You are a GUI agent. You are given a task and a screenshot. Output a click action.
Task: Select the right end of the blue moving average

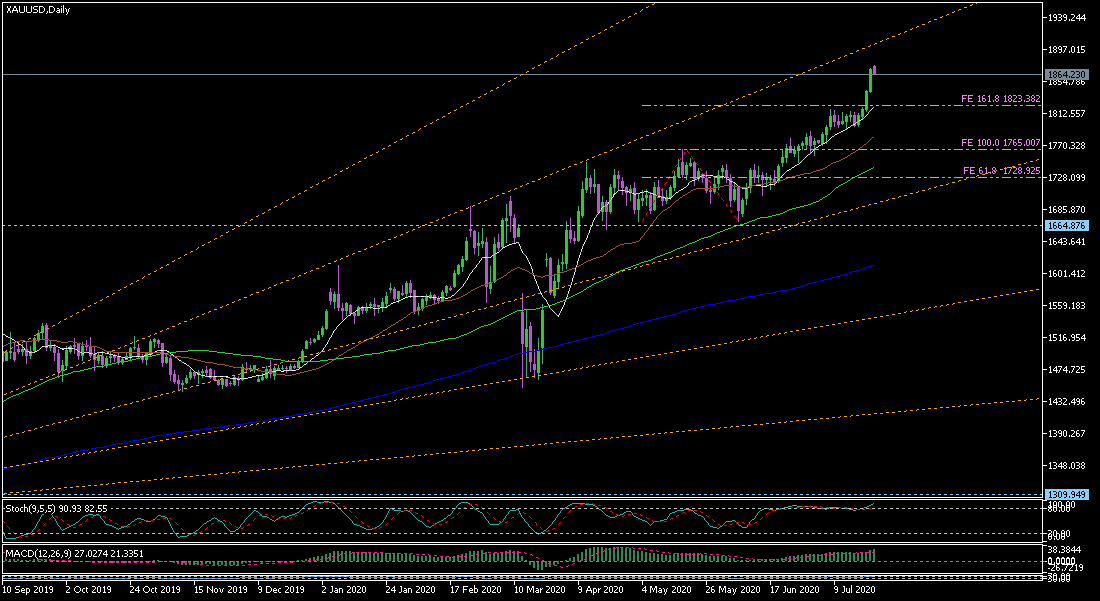pos(872,266)
